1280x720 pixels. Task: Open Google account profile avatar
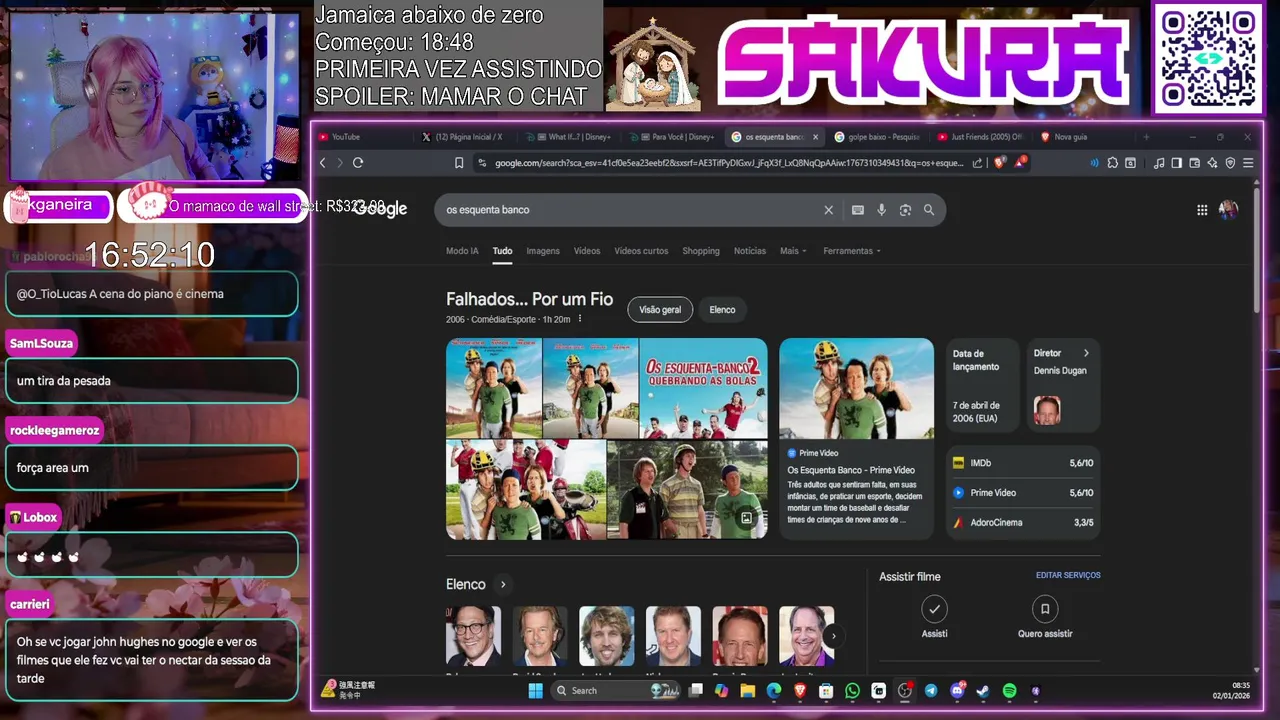coord(1228,210)
